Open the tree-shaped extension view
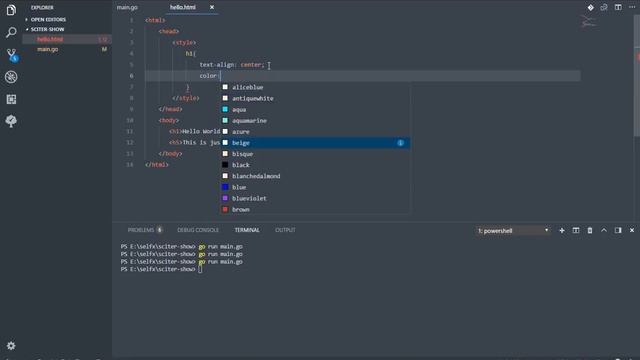This screenshot has width=640, height=360. 11,121
